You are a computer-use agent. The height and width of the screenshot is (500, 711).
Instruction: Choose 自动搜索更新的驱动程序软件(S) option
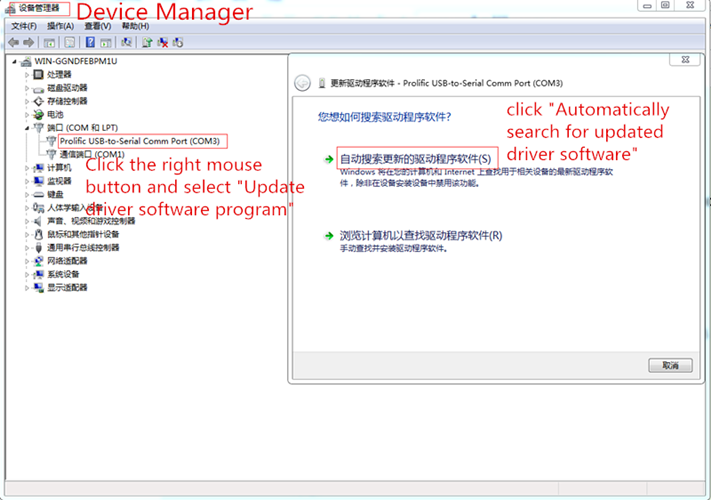[415, 159]
